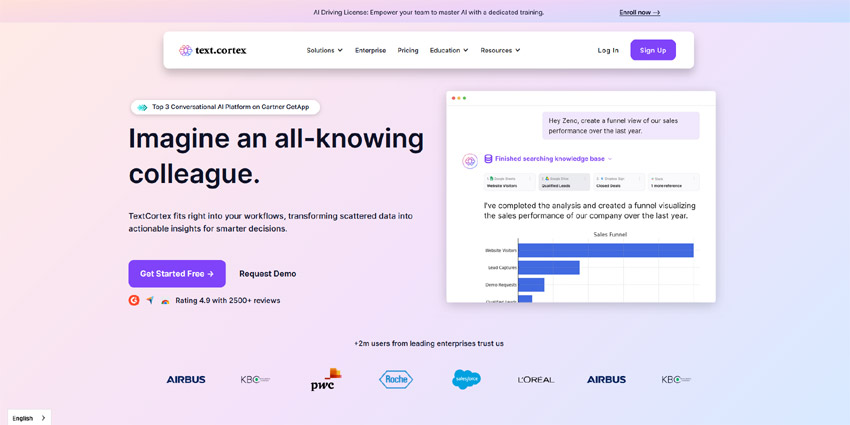Click the +2m users trust us text
Image resolution: width=850 pixels, height=425 pixels.
(429, 343)
